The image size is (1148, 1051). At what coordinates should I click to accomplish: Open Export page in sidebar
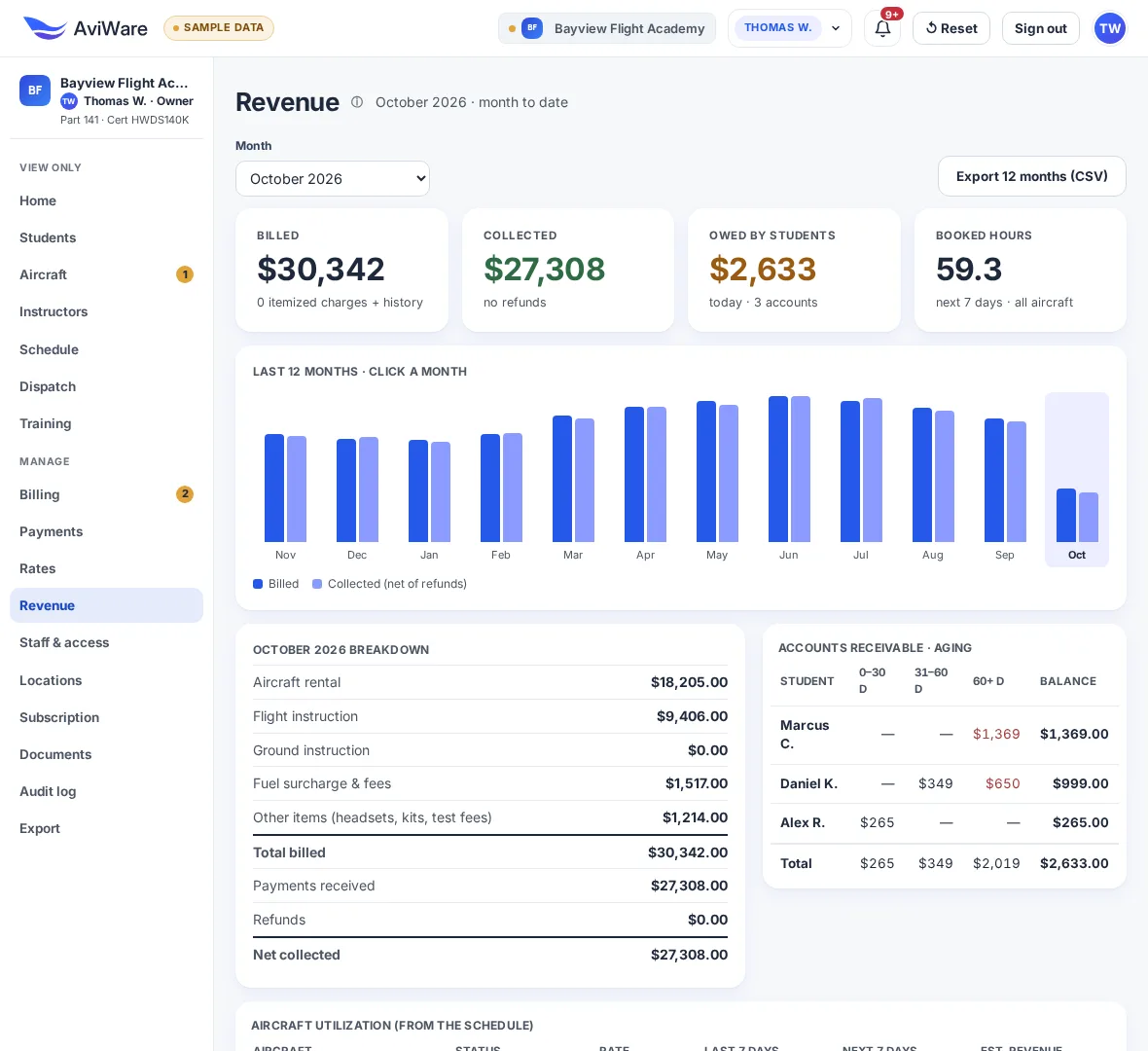[106, 828]
